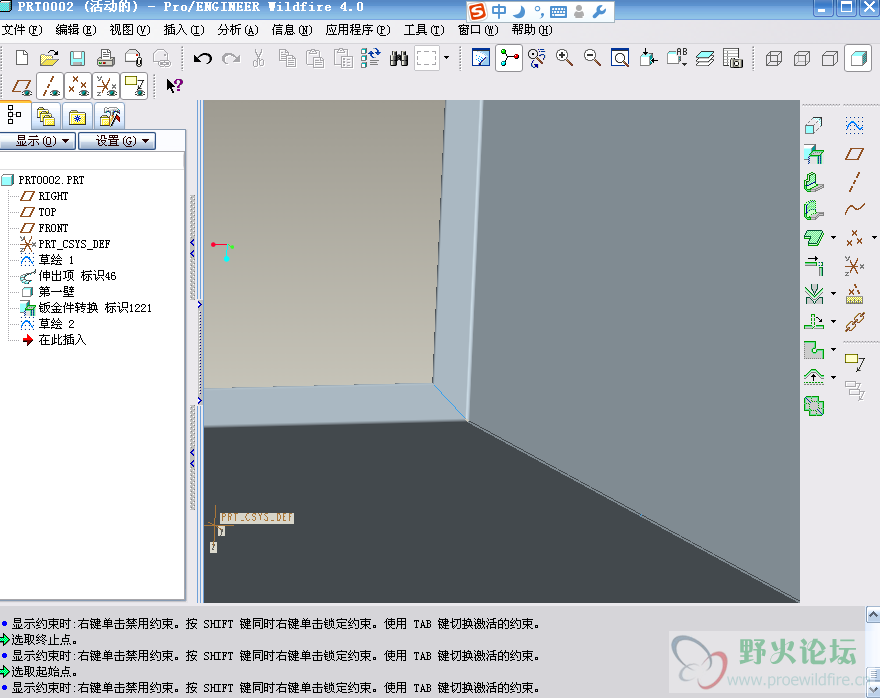
Task: Switch to shaded display mode
Action: coord(858,58)
